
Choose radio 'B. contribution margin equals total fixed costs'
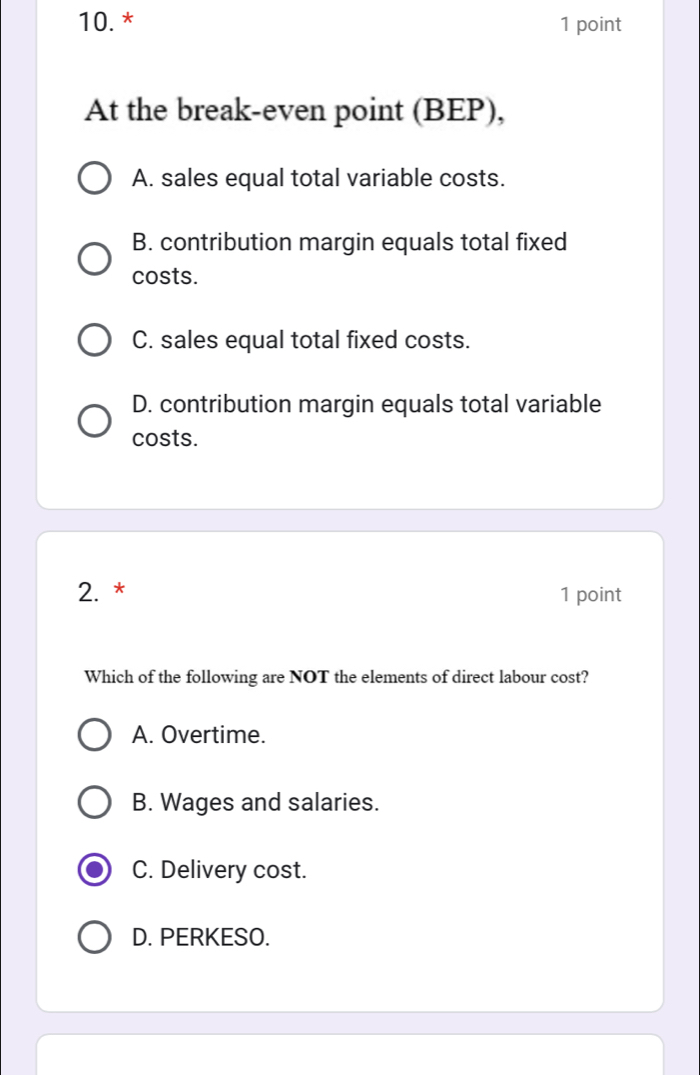[95, 259]
